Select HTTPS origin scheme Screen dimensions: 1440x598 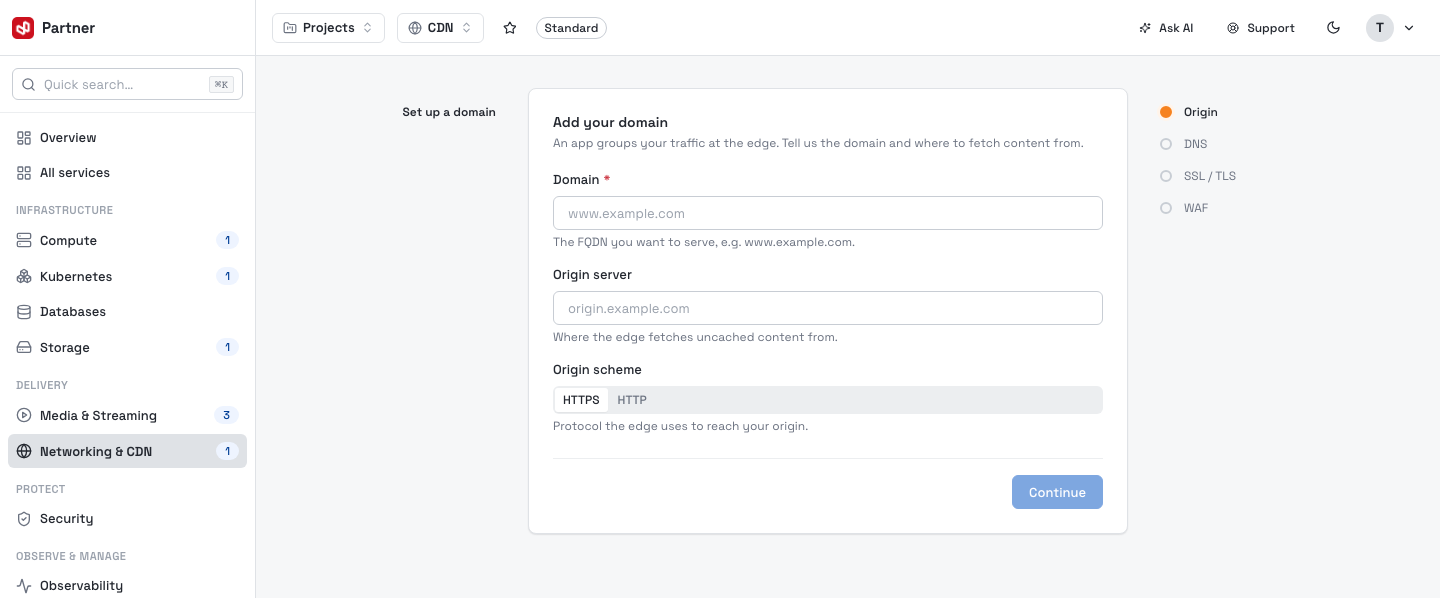581,400
